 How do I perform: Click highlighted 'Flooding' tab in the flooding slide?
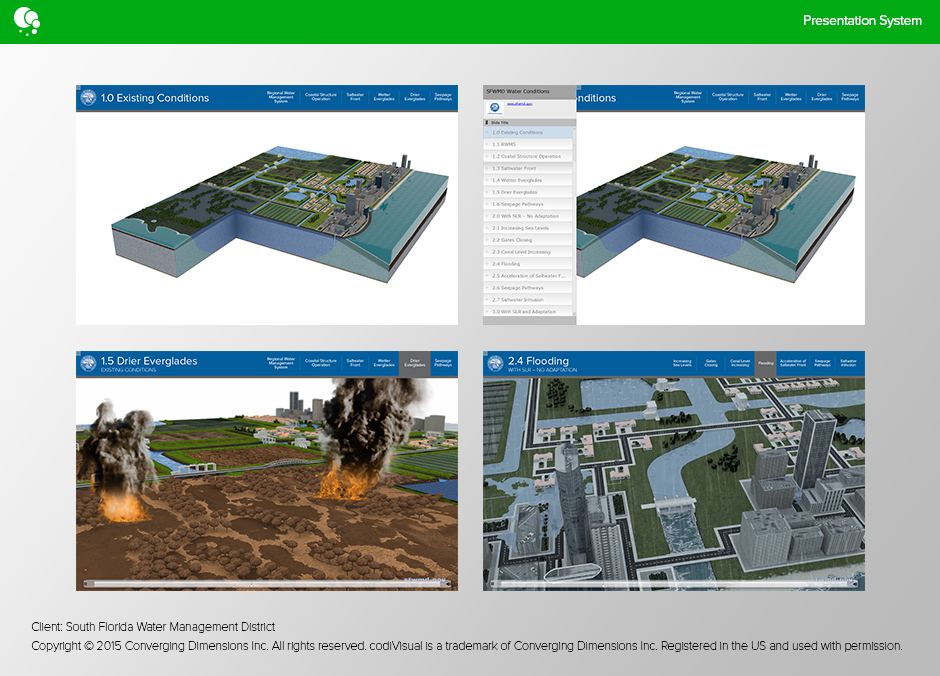[x=766, y=363]
